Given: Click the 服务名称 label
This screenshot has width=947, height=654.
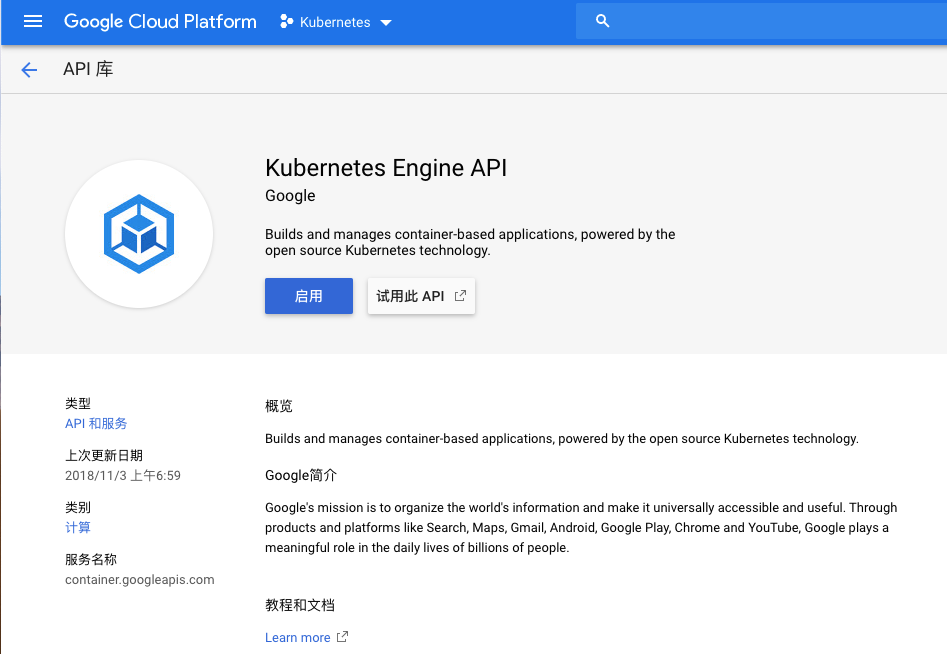Looking at the screenshot, I should 91,559.
